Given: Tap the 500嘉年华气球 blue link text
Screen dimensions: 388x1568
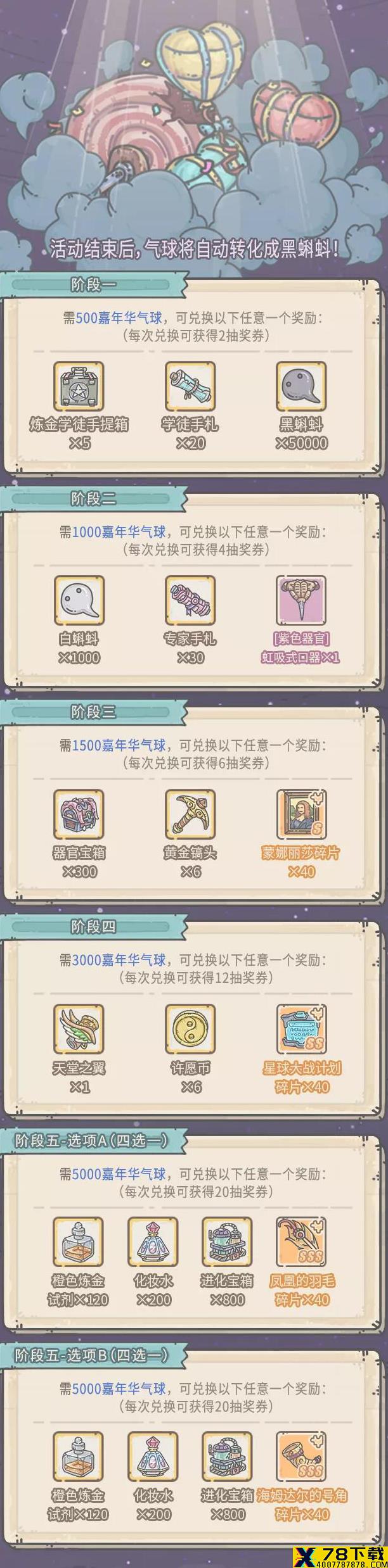Looking at the screenshot, I should (119, 318).
